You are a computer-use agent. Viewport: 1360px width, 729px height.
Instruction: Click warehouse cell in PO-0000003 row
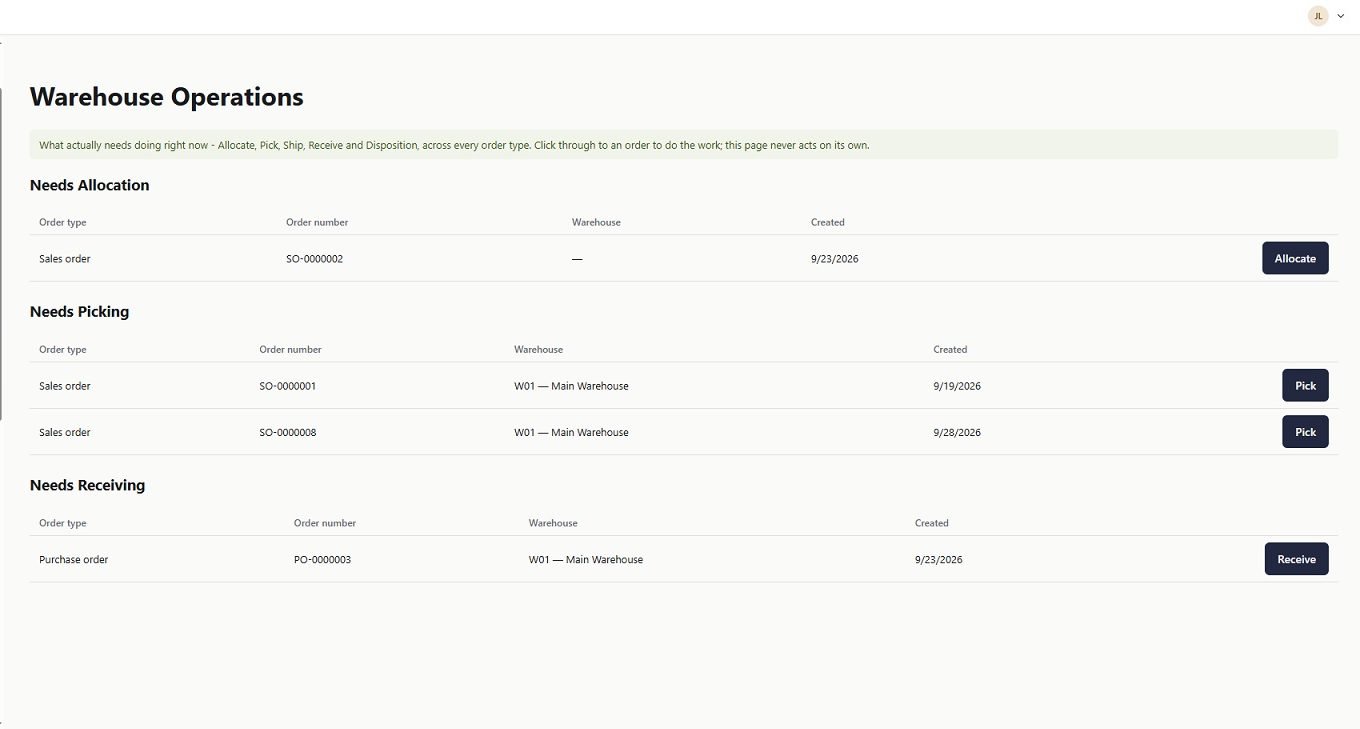click(x=586, y=560)
